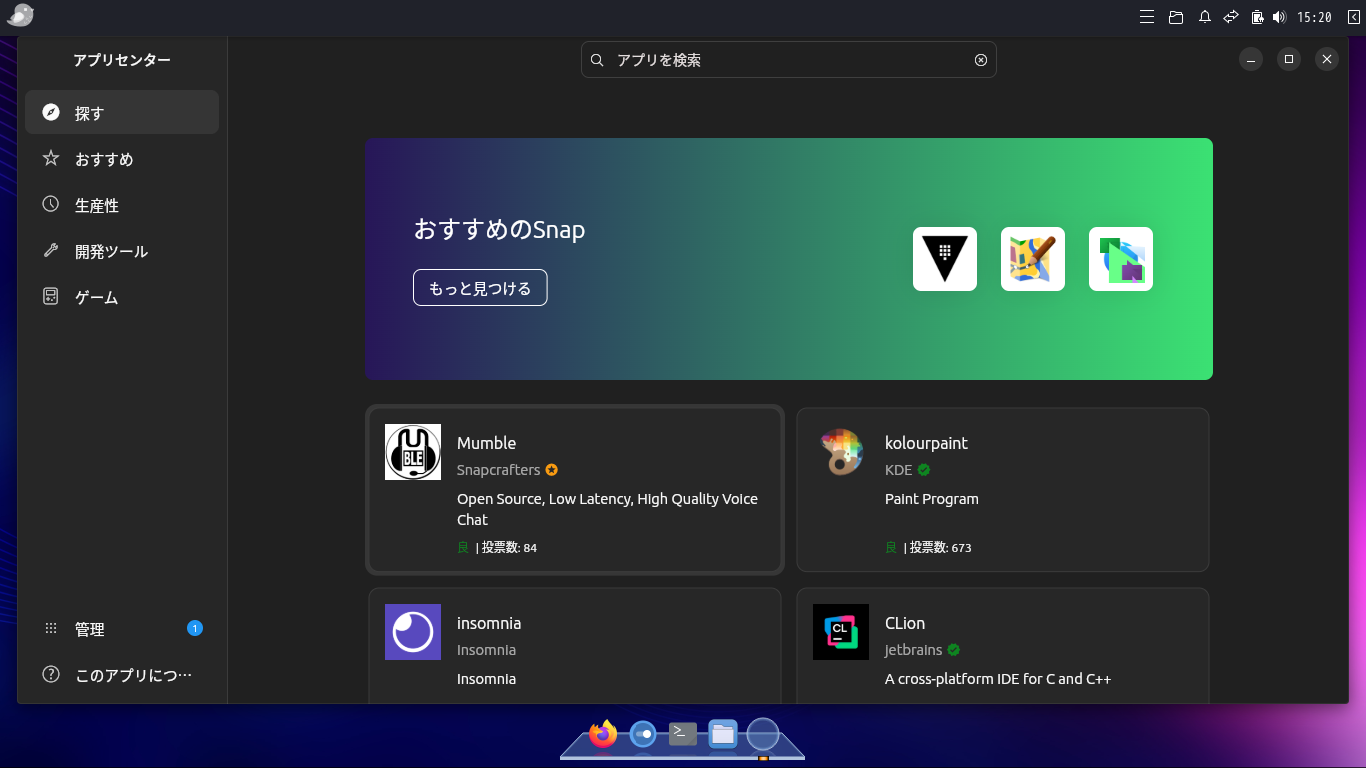Screen dimensions: 1366x768
Task: Select the running App Center dock icon
Action: [x=763, y=734]
